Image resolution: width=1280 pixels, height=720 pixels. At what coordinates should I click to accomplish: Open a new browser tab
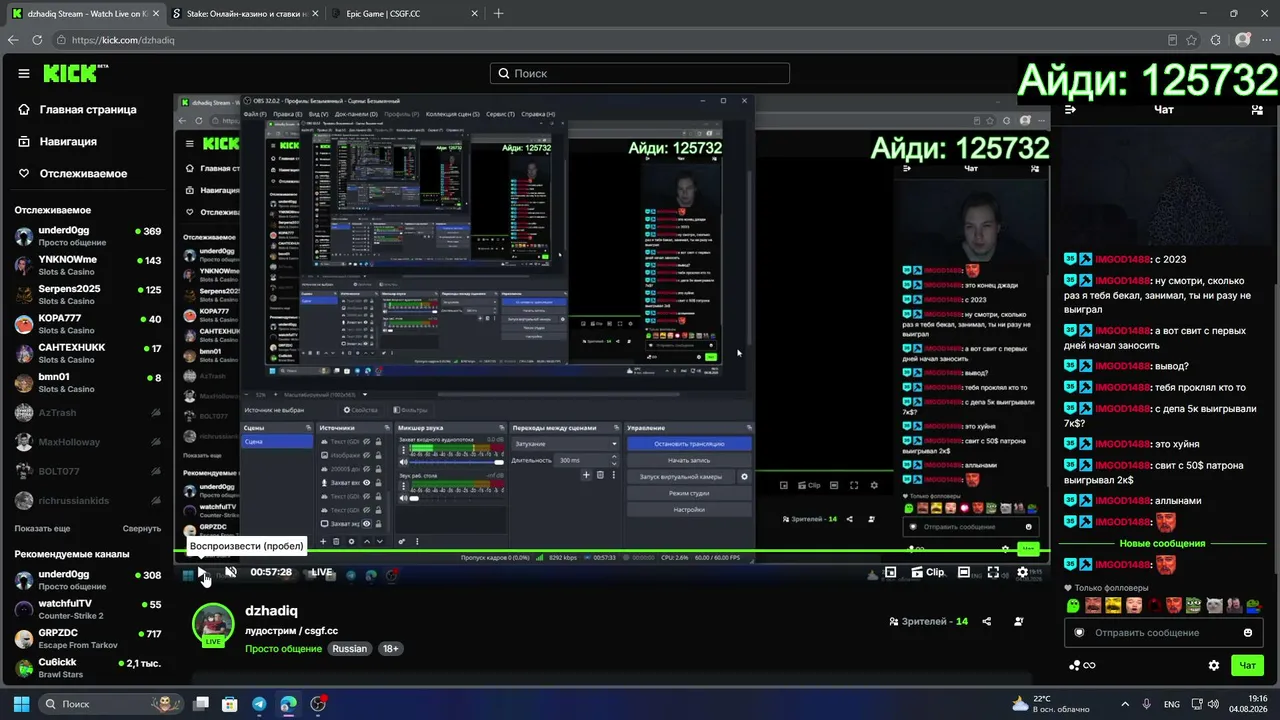(x=498, y=13)
